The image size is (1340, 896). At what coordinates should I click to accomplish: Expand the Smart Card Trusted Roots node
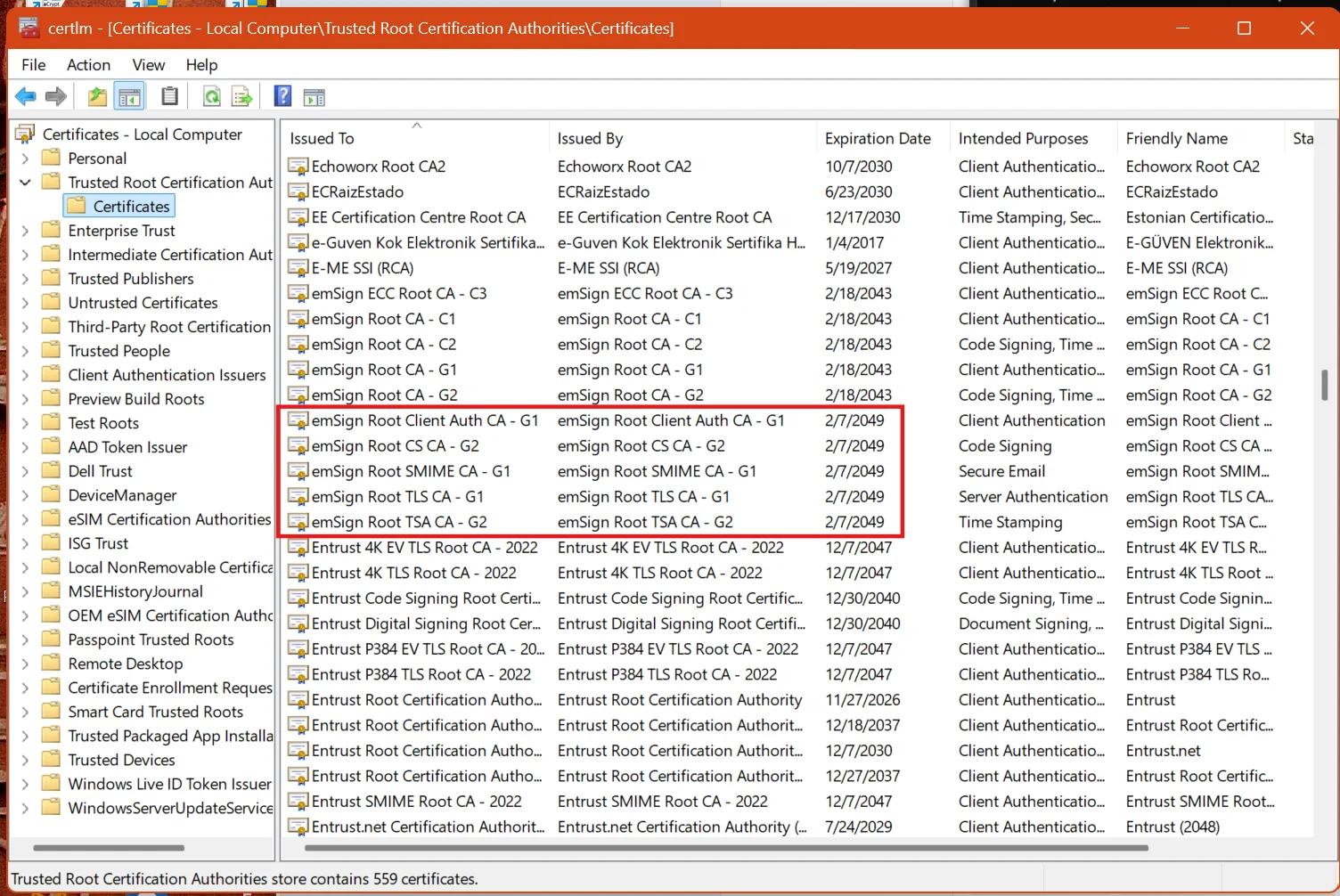(x=25, y=712)
